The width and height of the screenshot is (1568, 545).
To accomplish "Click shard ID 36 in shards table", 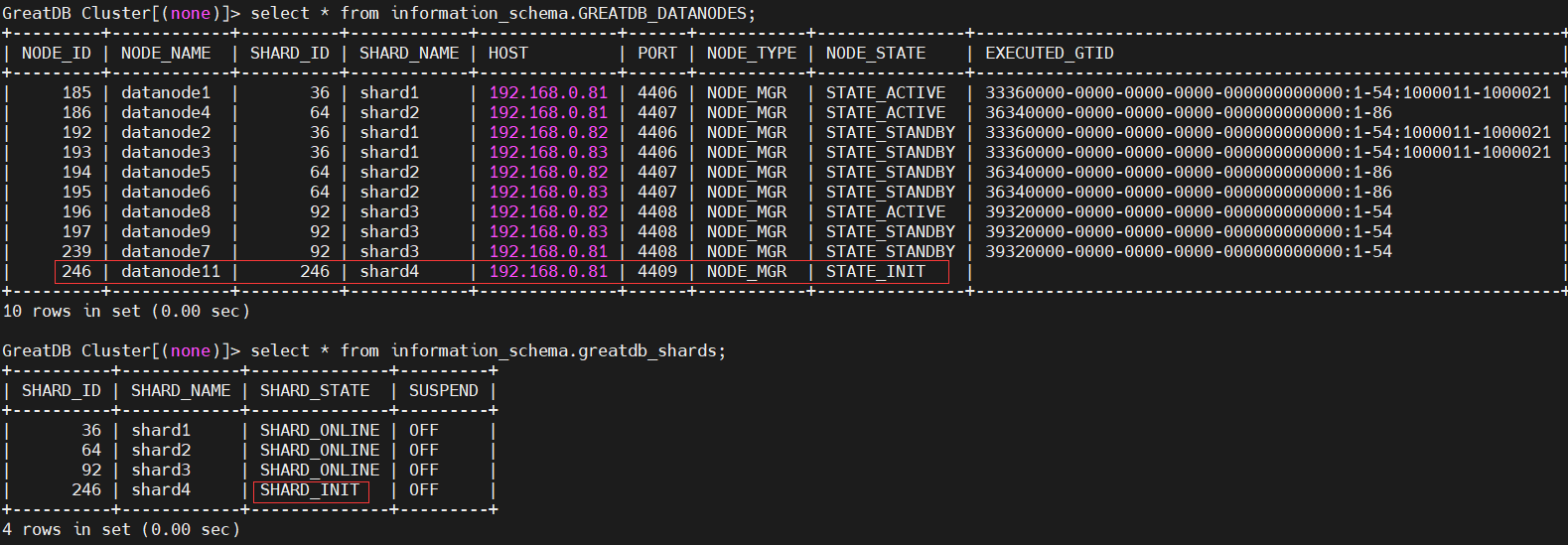I will pos(91,431).
